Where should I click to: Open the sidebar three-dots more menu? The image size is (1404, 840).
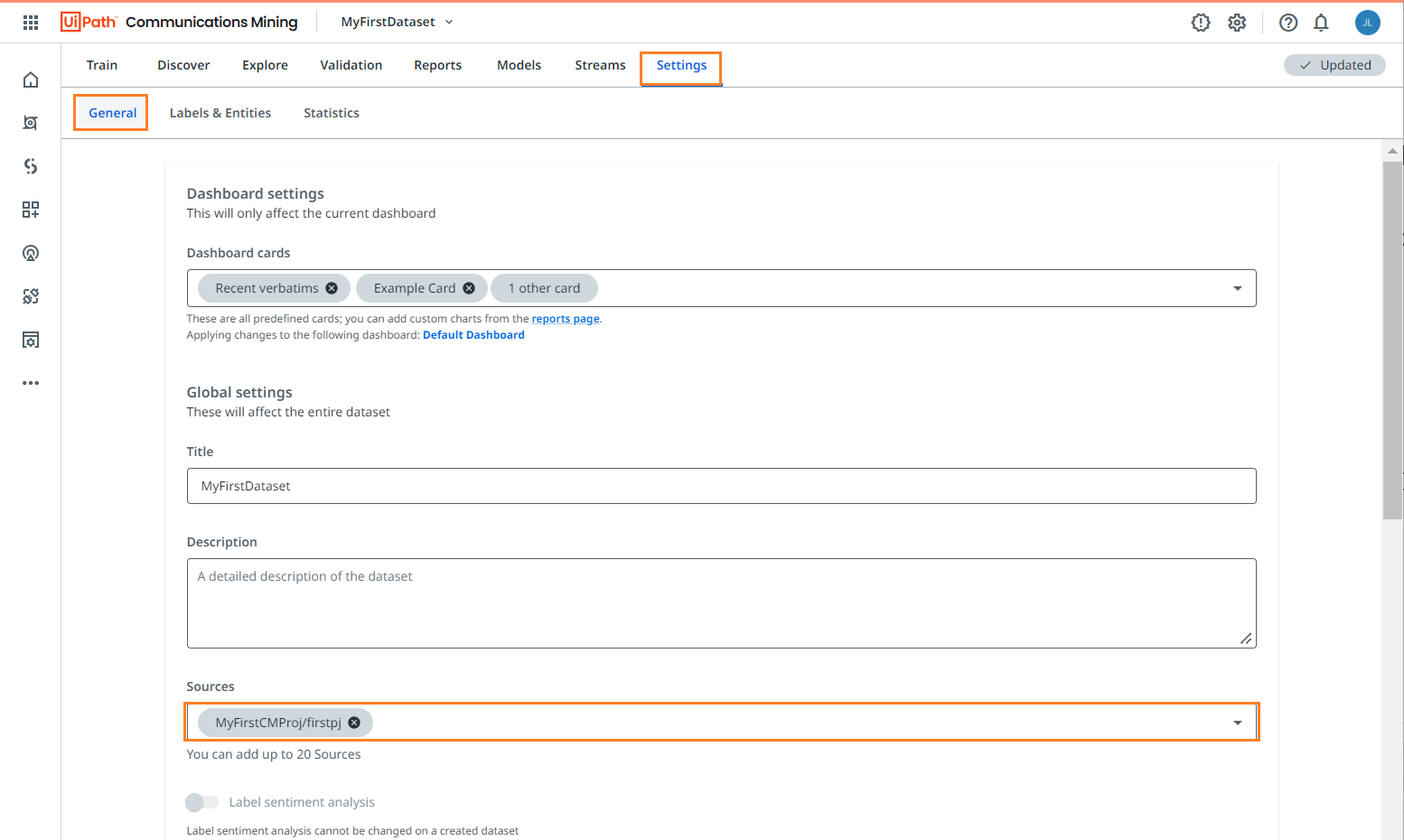[31, 383]
